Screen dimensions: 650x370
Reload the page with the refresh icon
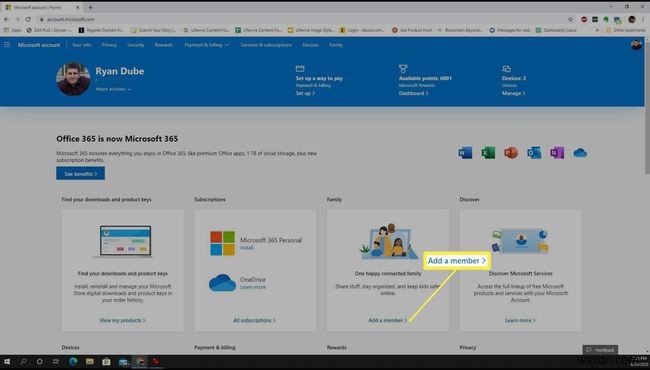pyautogui.click(x=28, y=19)
